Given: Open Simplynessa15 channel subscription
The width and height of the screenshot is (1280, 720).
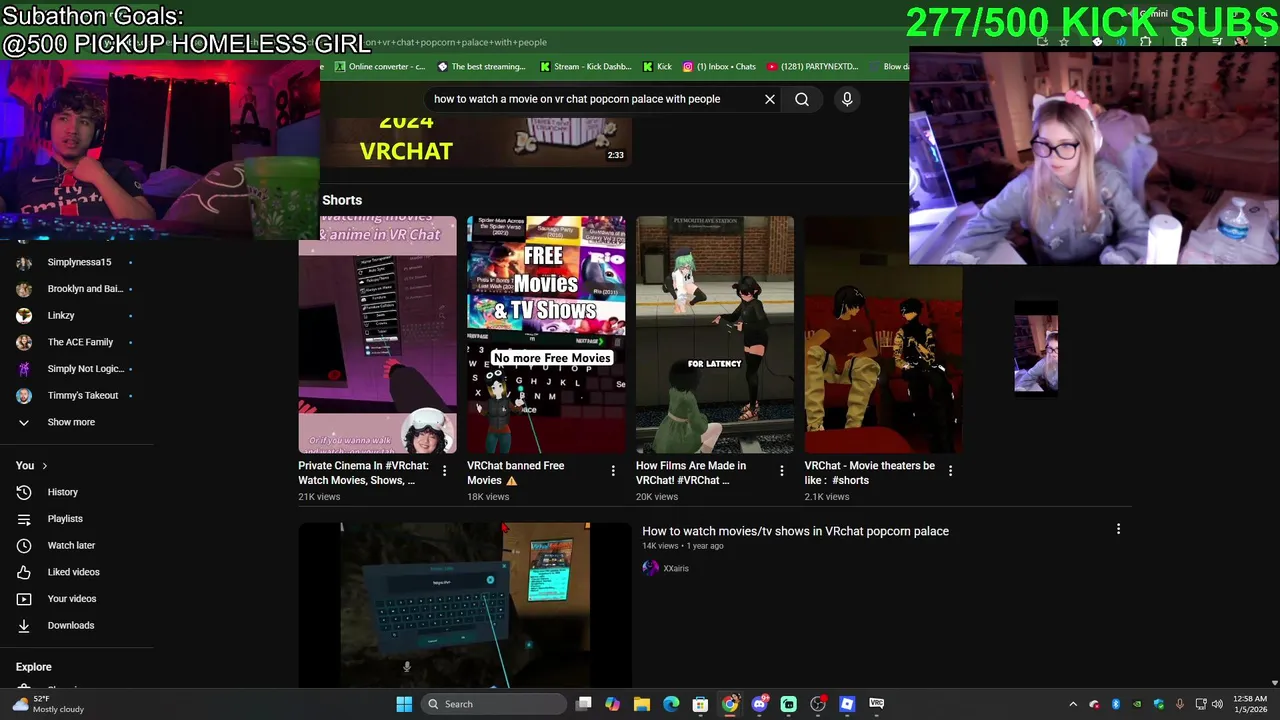Looking at the screenshot, I should [x=77, y=262].
